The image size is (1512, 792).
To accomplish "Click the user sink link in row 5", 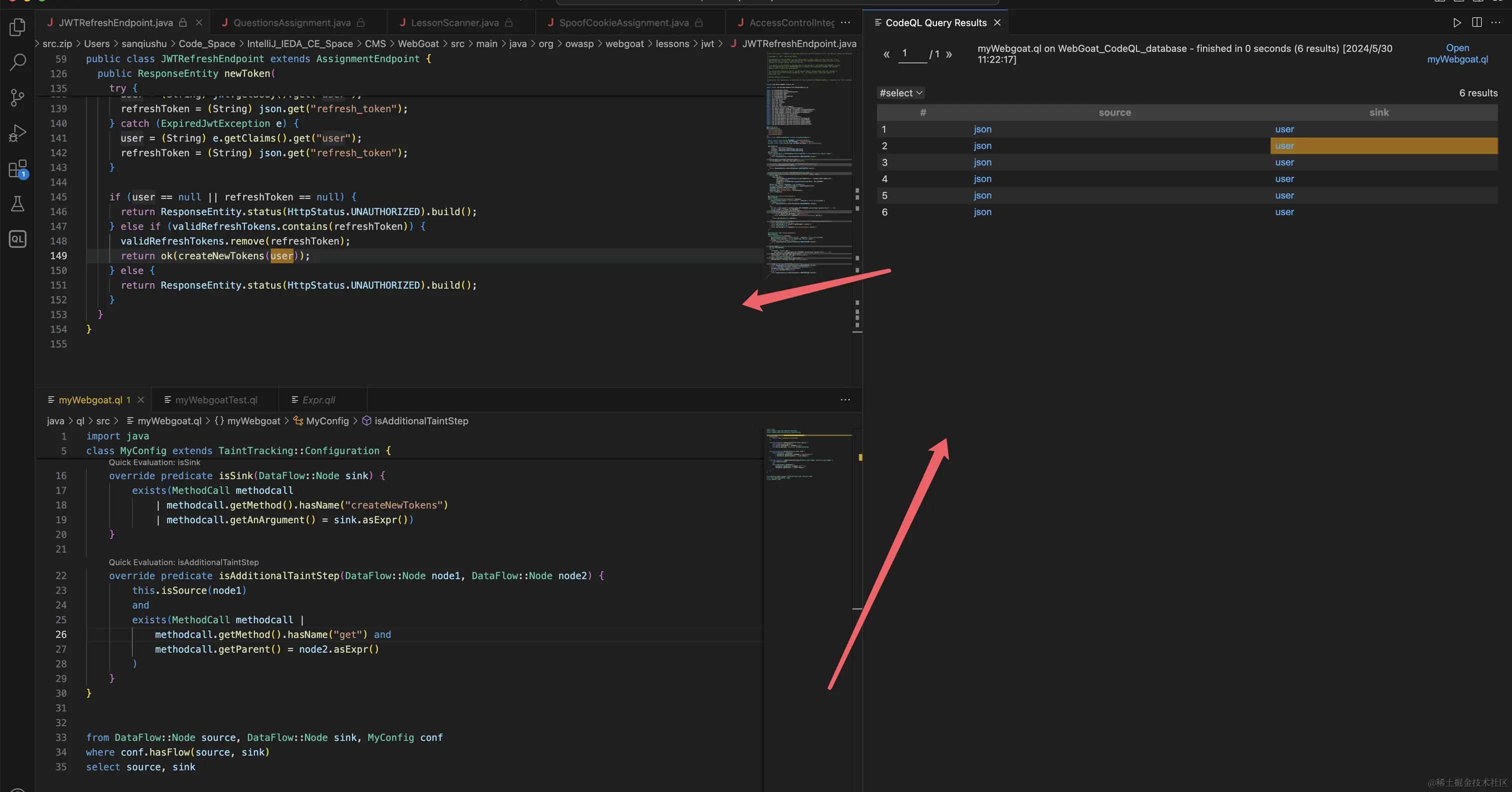I will tap(1284, 195).
